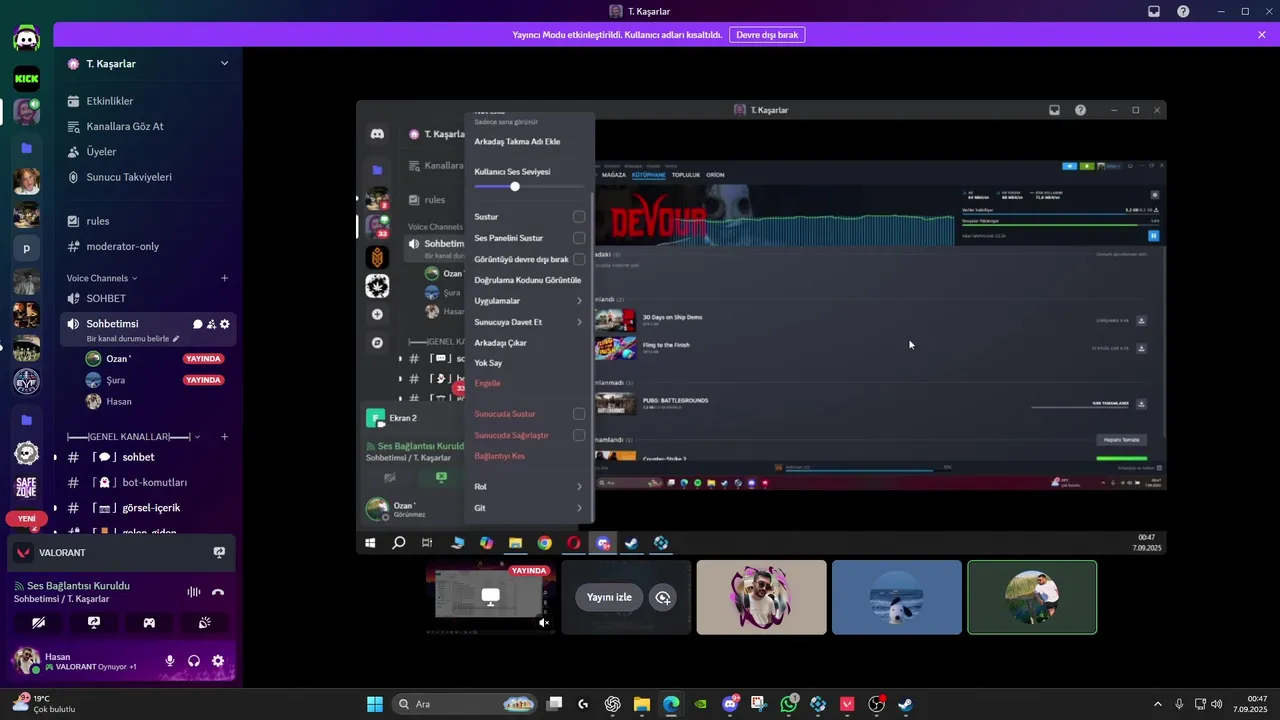The height and width of the screenshot is (720, 1280).
Task: Click the Windows taskbar Ara search box
Action: pos(466,704)
